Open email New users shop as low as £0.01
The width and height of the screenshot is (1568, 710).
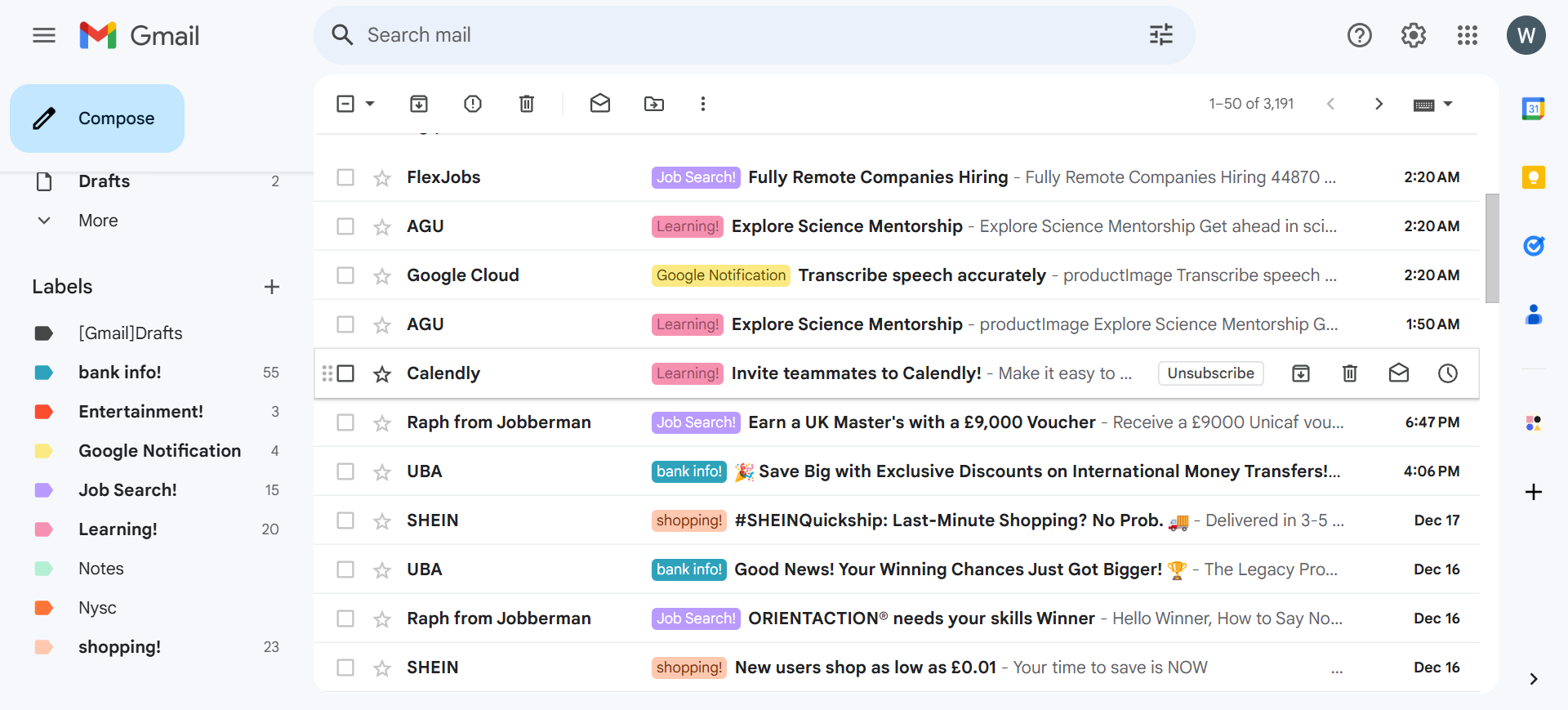pyautogui.click(x=897, y=668)
